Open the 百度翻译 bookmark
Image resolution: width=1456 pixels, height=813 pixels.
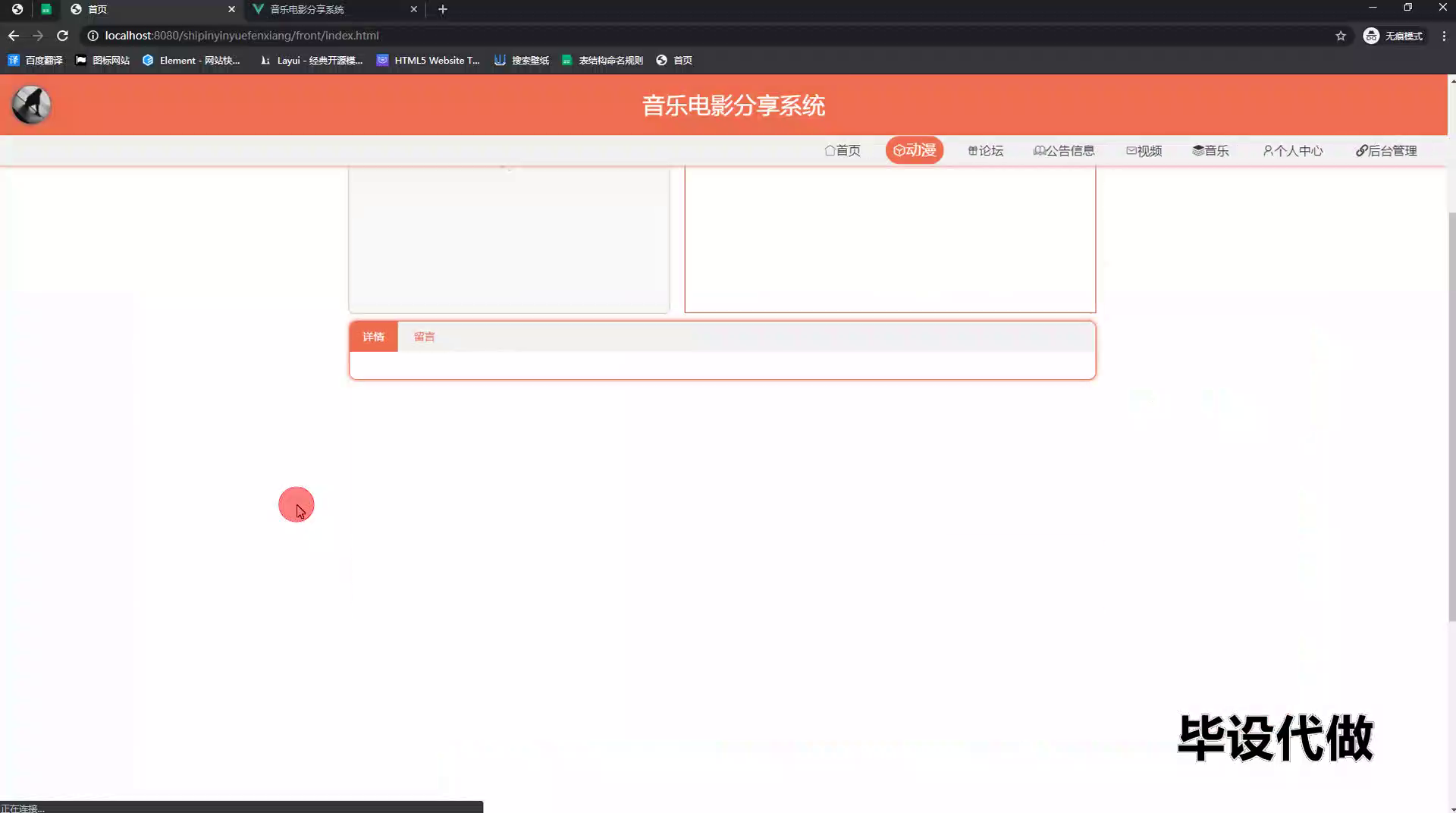pyautogui.click(x=36, y=60)
